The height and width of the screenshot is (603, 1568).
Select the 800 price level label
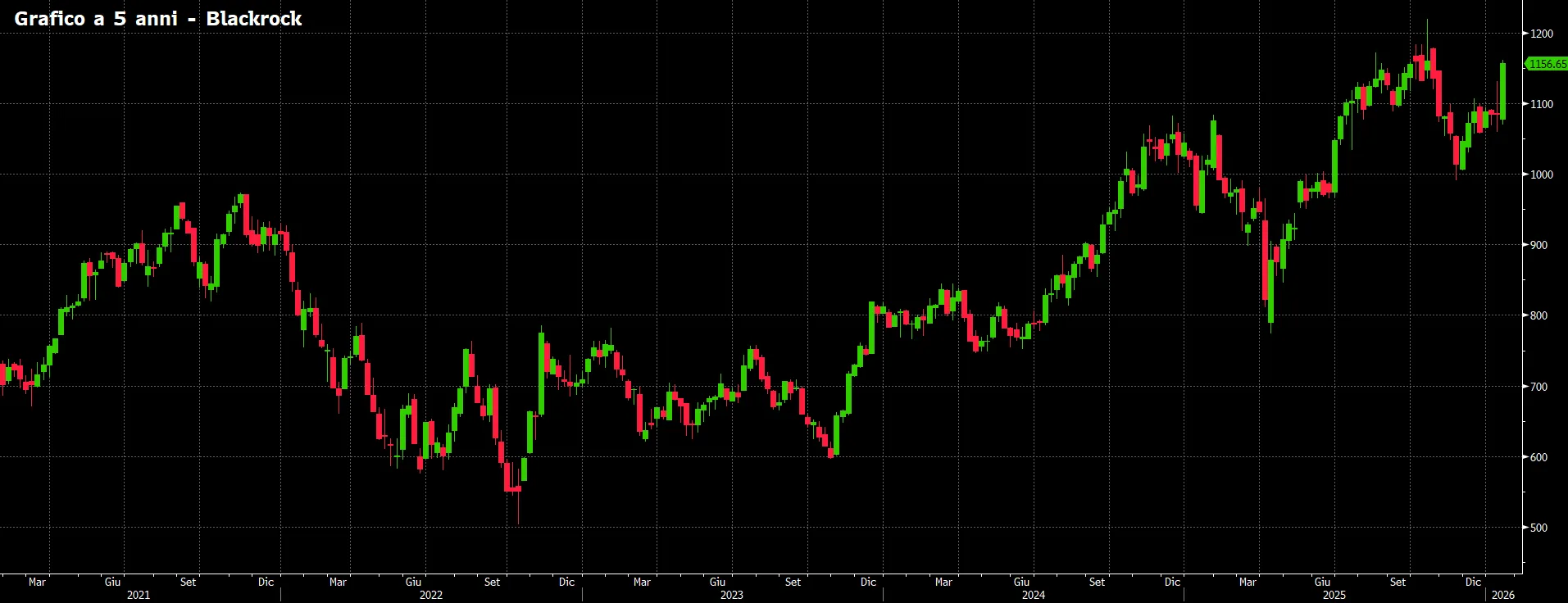(x=1538, y=315)
